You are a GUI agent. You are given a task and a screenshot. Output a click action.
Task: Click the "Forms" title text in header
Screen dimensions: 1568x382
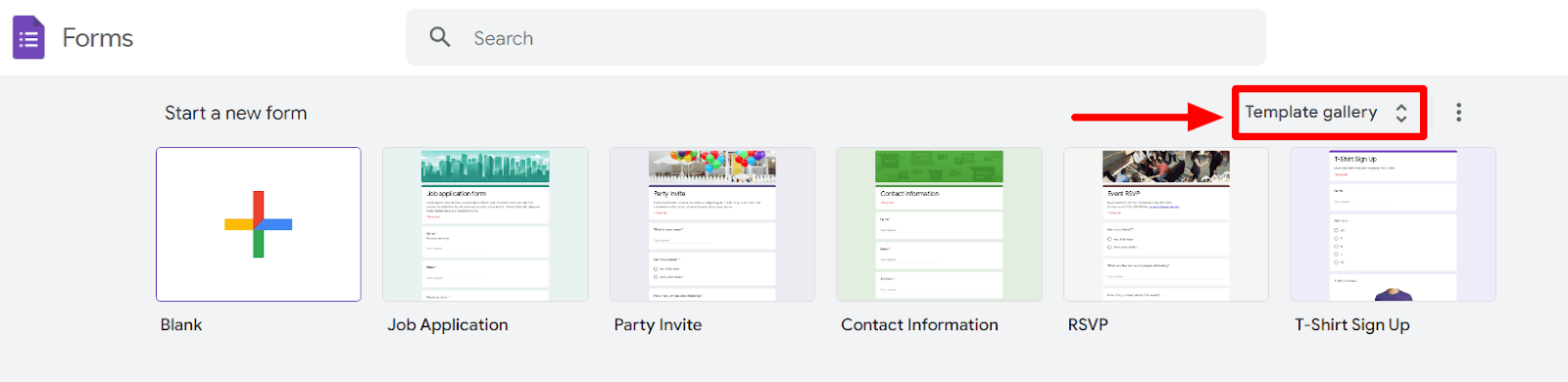tap(98, 38)
